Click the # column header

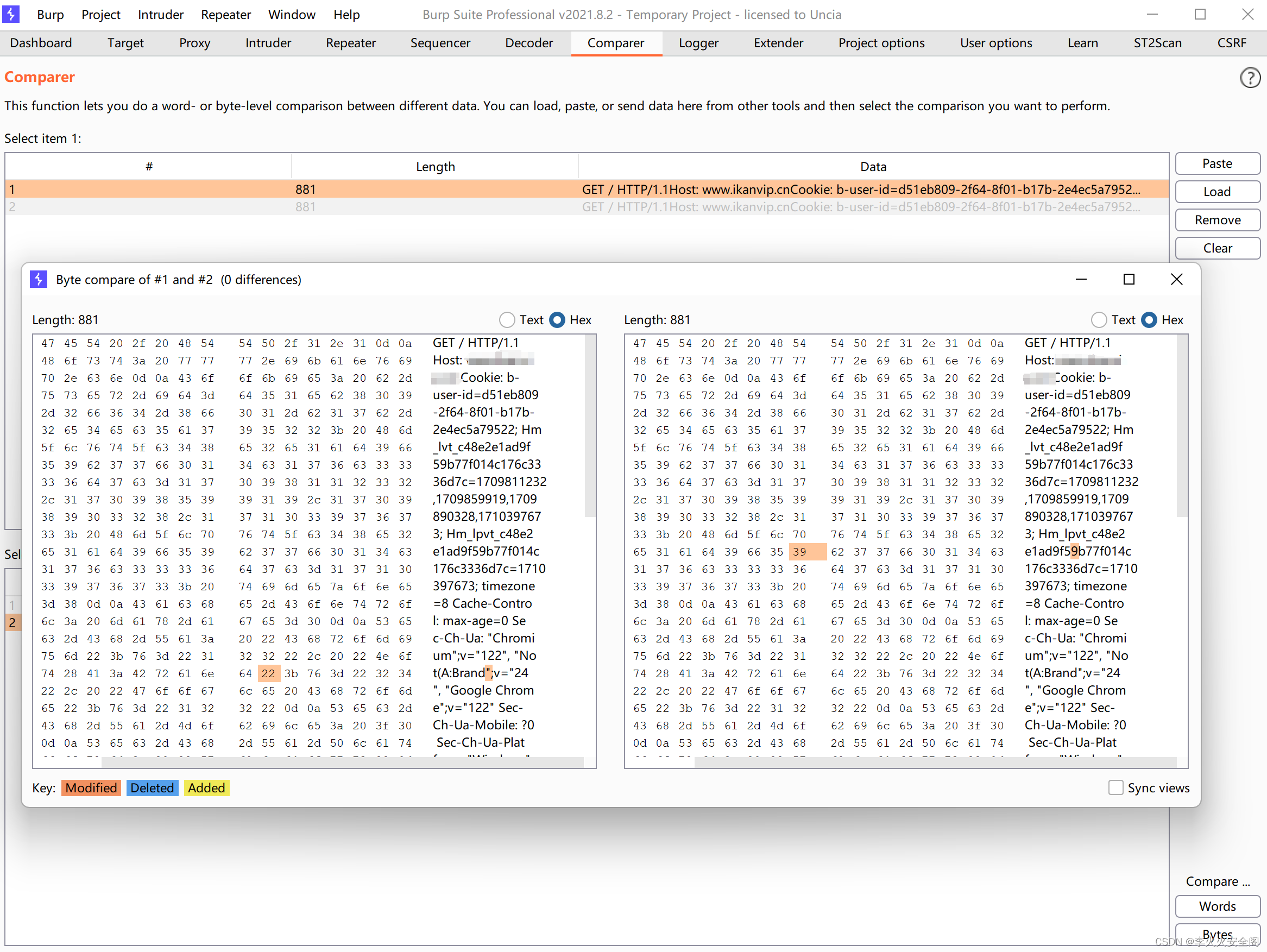pyautogui.click(x=149, y=167)
